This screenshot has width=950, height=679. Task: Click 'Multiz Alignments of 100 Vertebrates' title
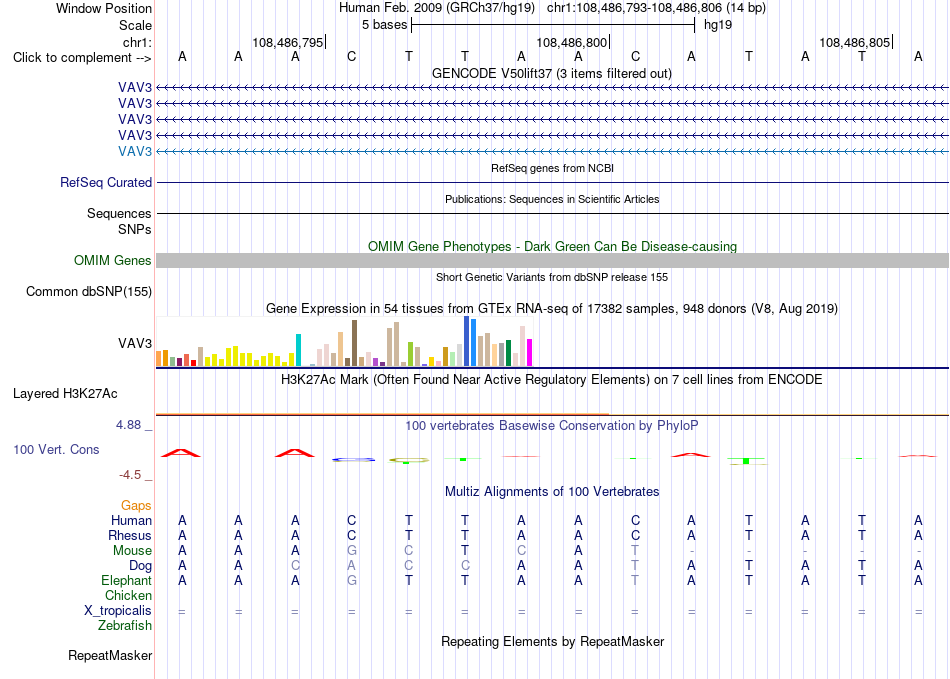552,492
